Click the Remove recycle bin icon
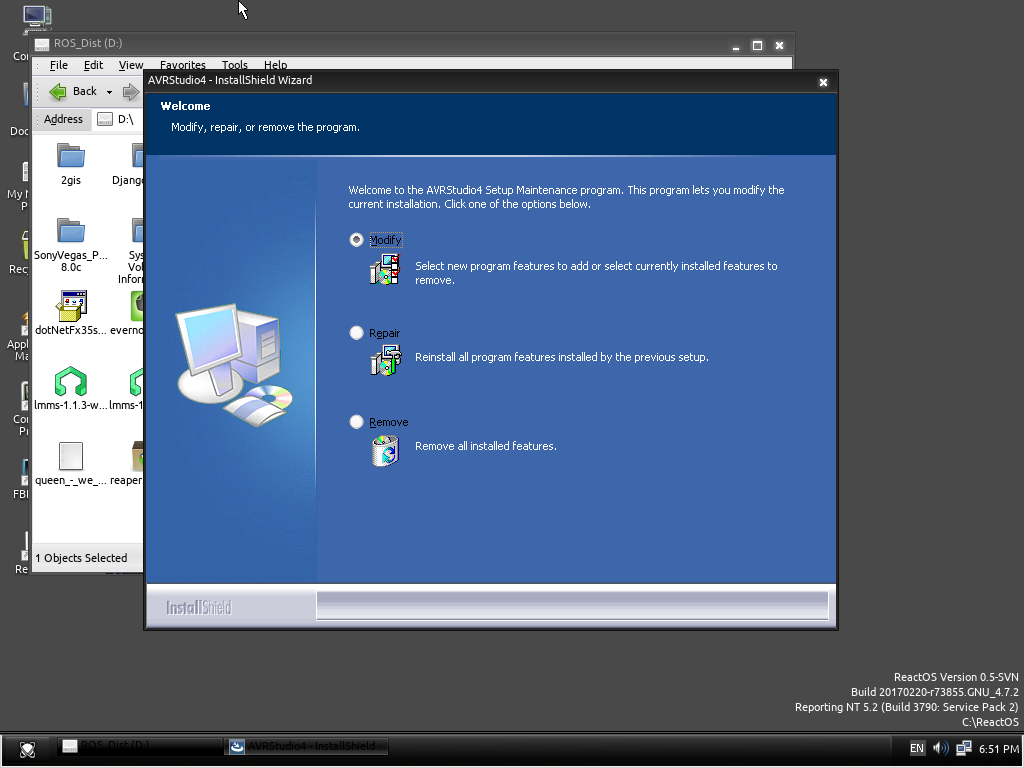Screen dimensions: 1024x768 click(x=385, y=451)
